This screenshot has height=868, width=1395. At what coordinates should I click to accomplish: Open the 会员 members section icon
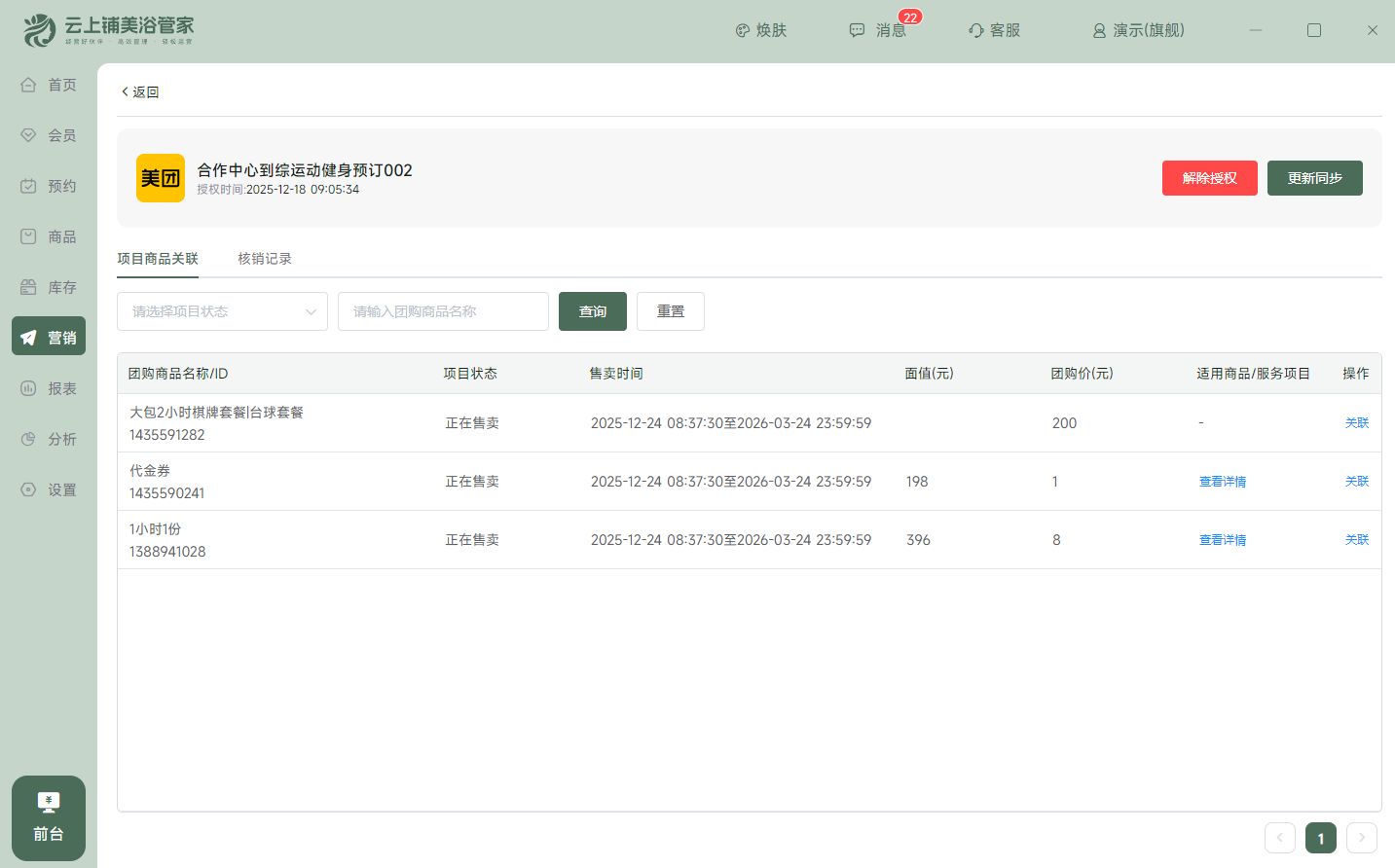click(x=29, y=136)
